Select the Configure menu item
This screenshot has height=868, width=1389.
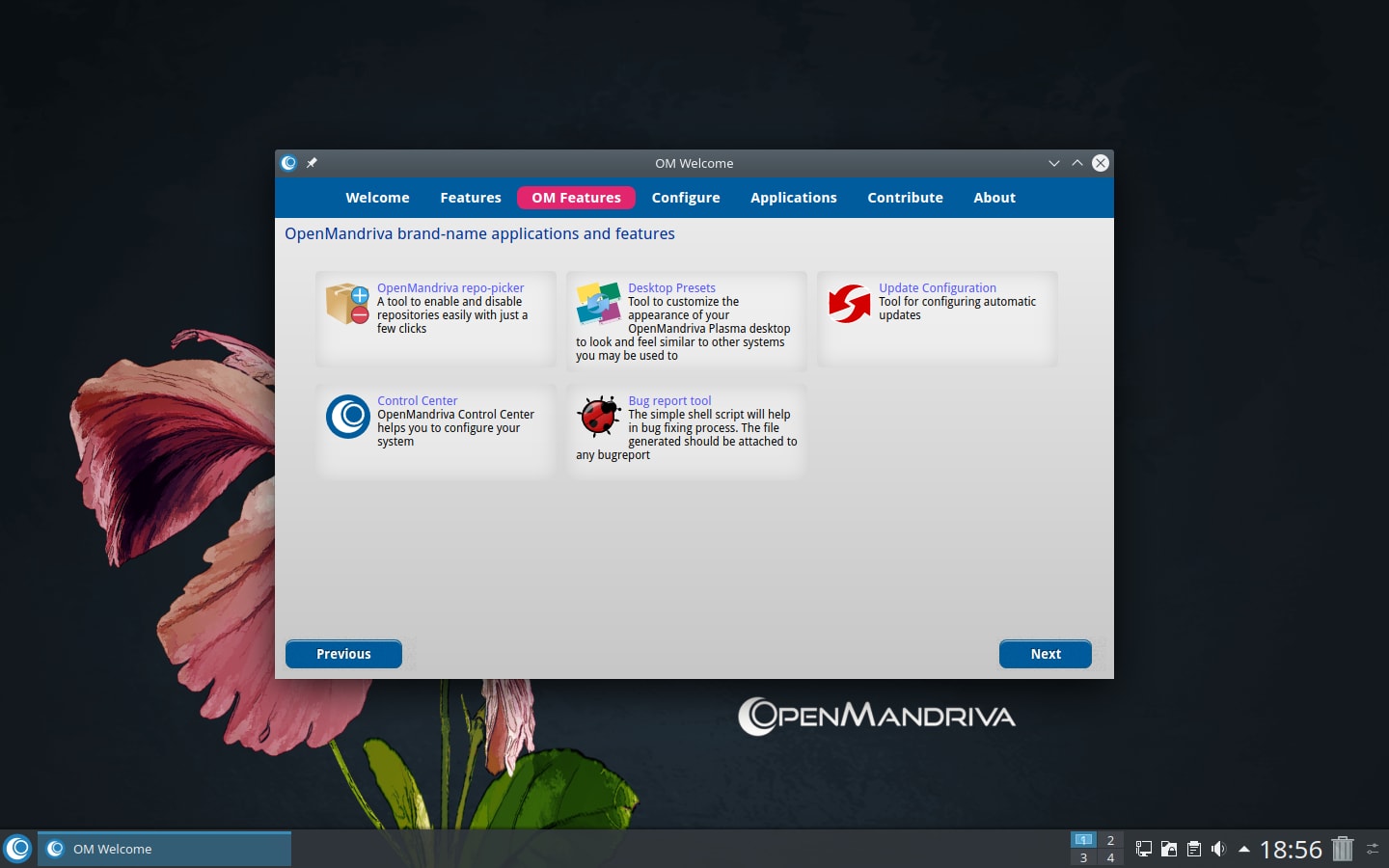click(685, 198)
